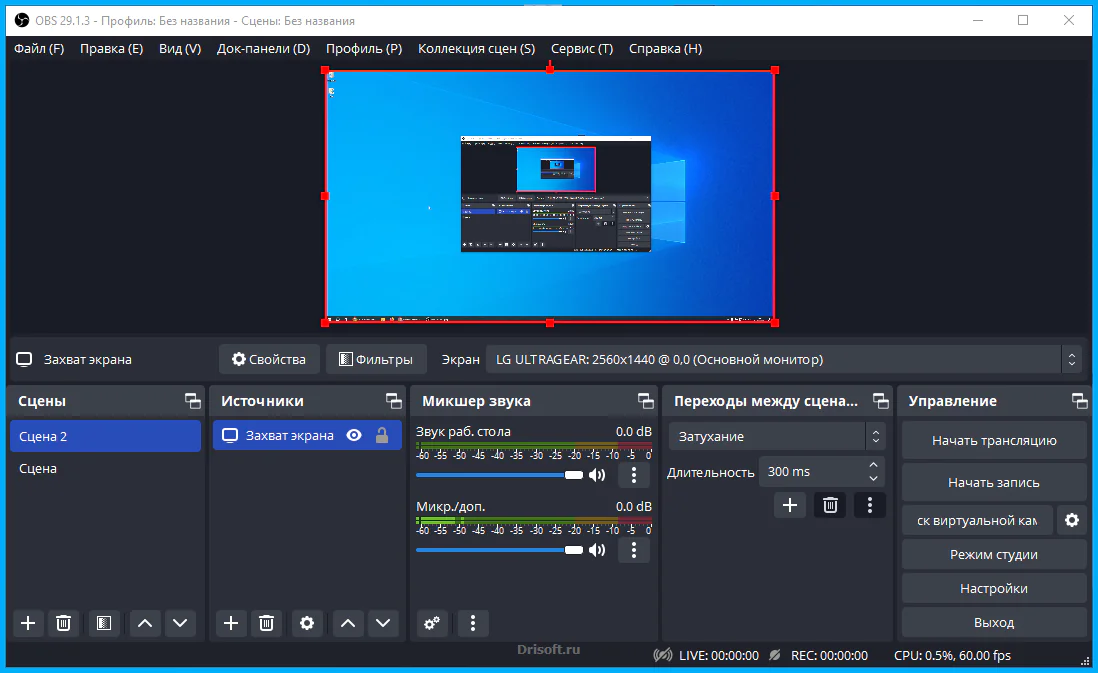Click the Начать запись button

pyautogui.click(x=993, y=481)
